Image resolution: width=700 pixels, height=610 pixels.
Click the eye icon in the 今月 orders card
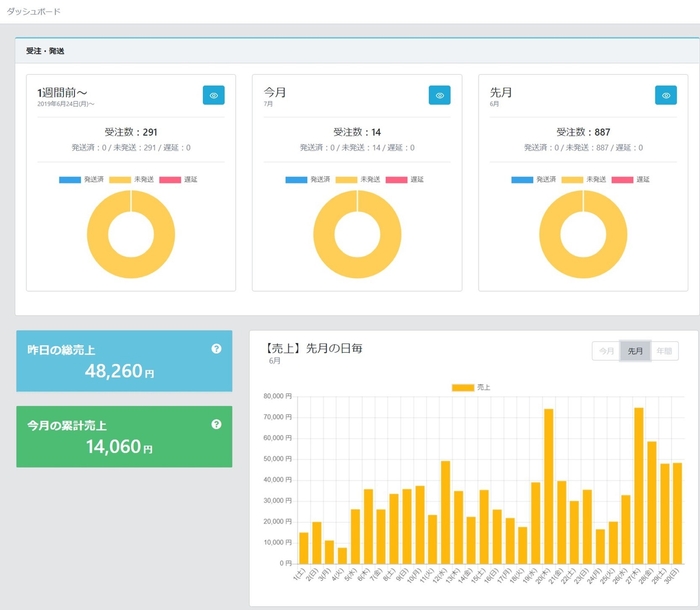440,95
